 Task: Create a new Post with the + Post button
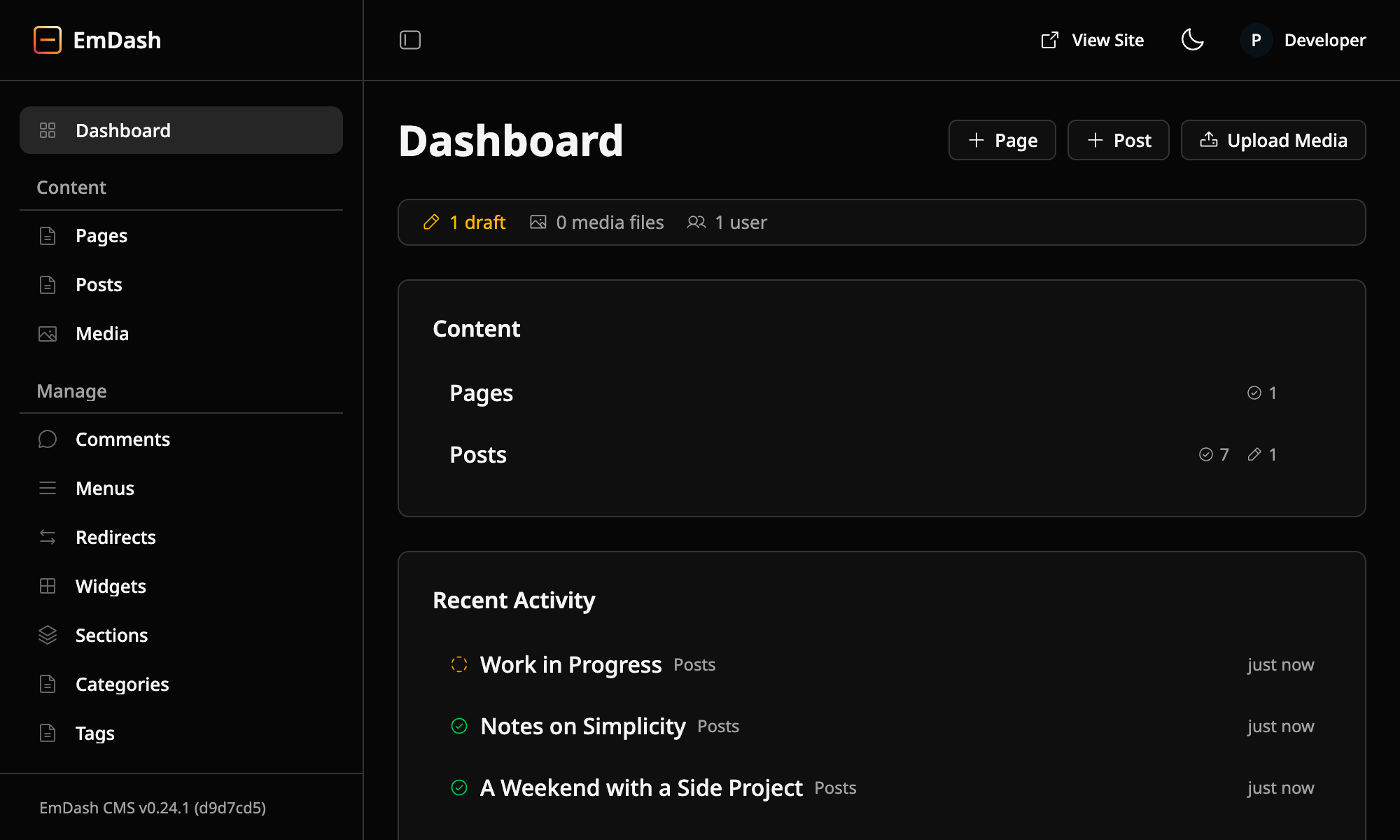[x=1118, y=140]
